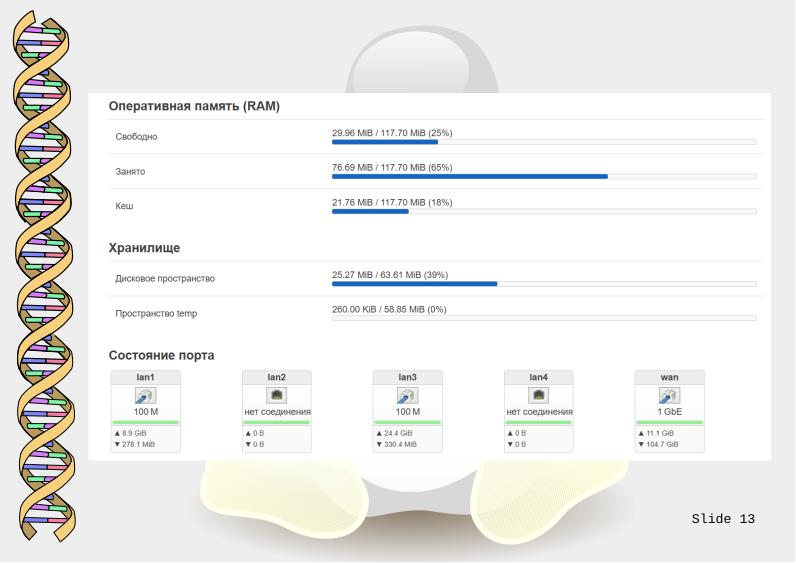Click the wan port name label
796x563 pixels.
tap(670, 377)
